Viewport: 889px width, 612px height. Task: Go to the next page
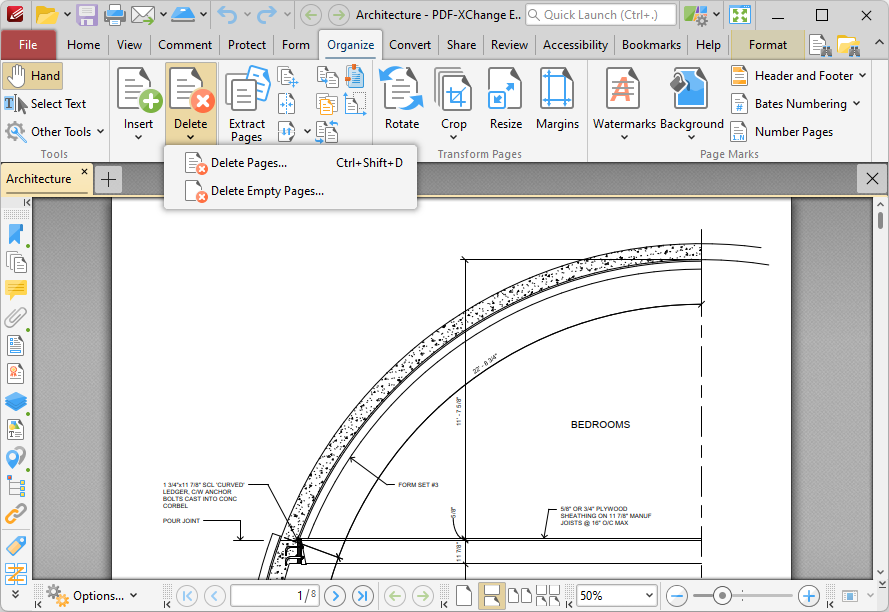click(336, 596)
